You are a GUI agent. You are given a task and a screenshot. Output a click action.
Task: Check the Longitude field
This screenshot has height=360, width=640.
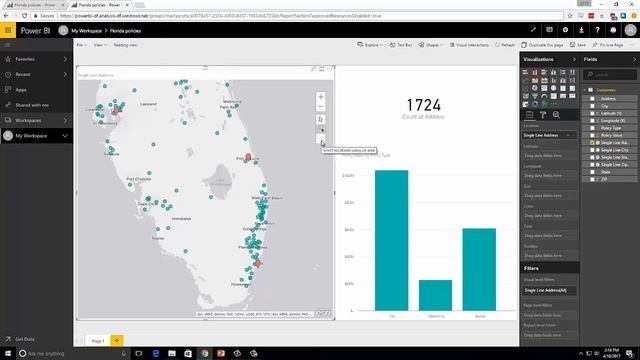tap(592, 121)
